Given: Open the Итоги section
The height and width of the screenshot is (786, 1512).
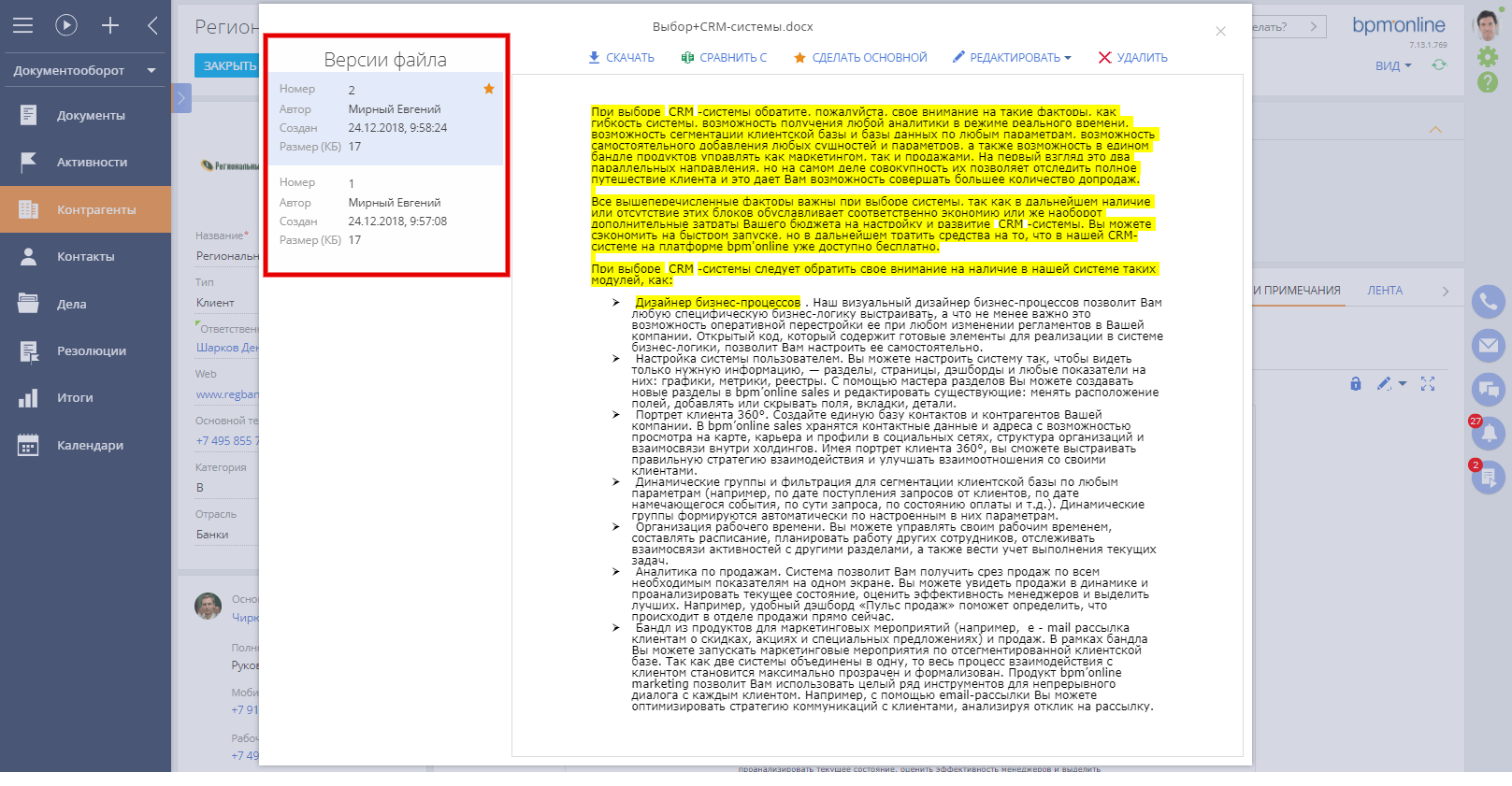Looking at the screenshot, I should (x=85, y=397).
